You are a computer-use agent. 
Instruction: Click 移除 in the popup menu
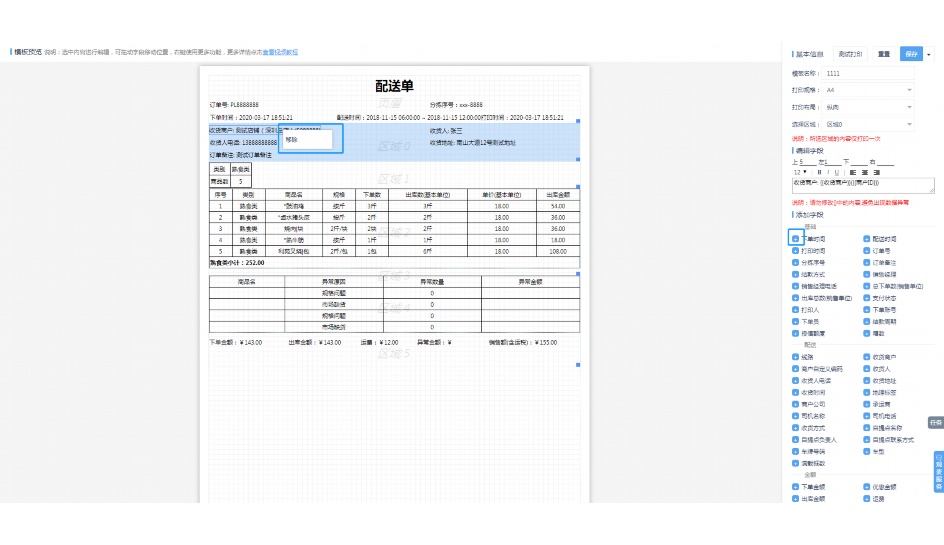292,140
